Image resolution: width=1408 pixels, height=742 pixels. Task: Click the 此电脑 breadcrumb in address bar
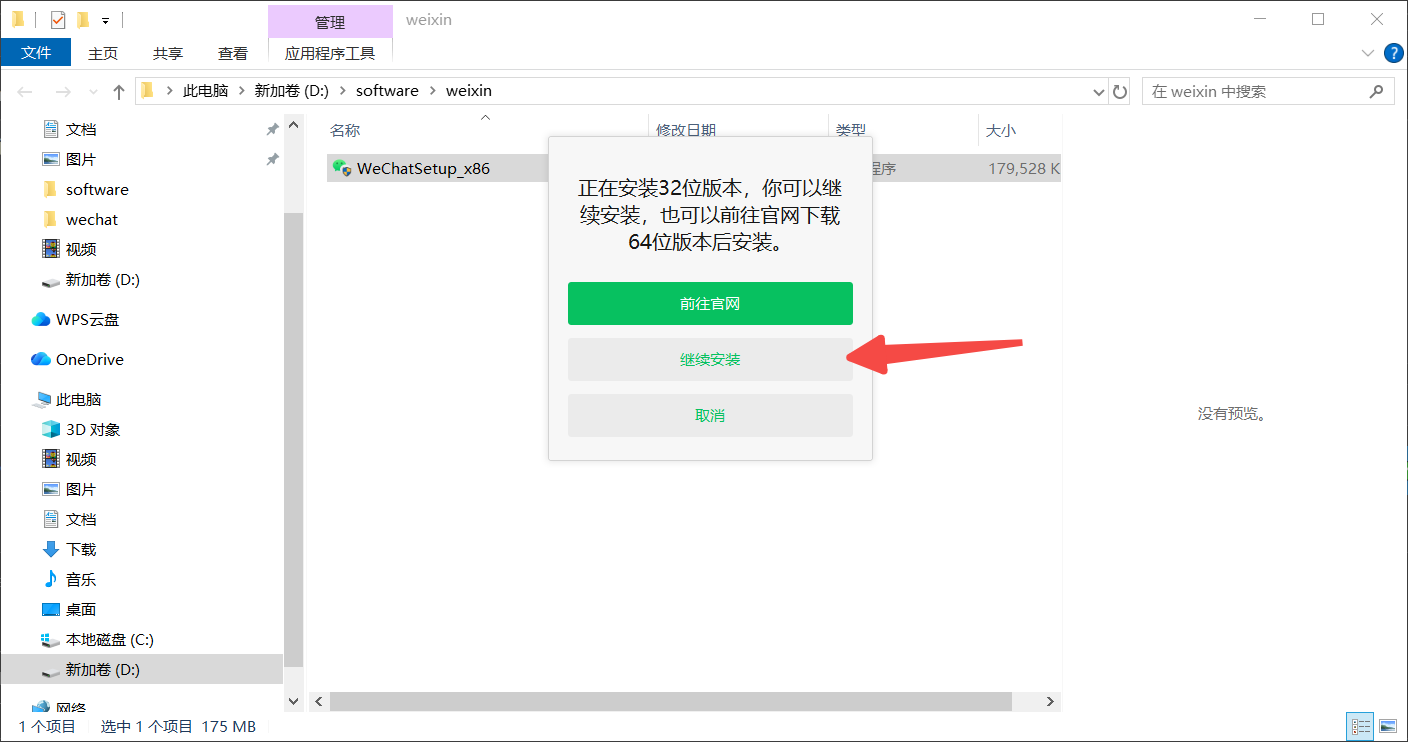click(x=205, y=91)
